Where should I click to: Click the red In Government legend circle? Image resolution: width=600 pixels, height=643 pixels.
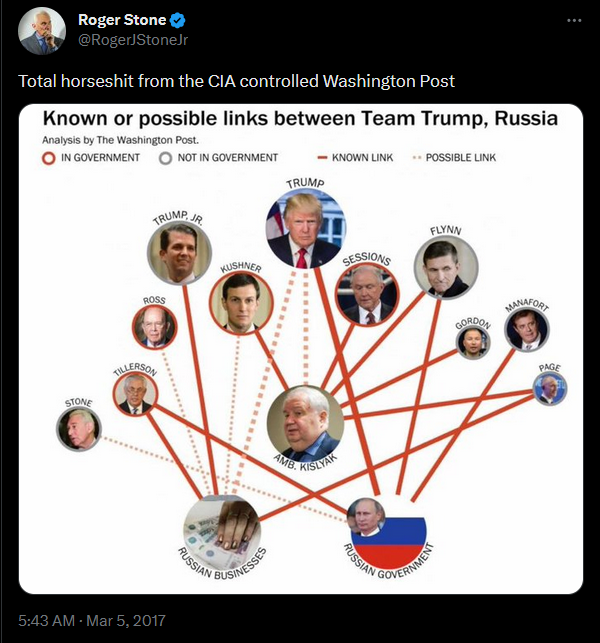48,158
